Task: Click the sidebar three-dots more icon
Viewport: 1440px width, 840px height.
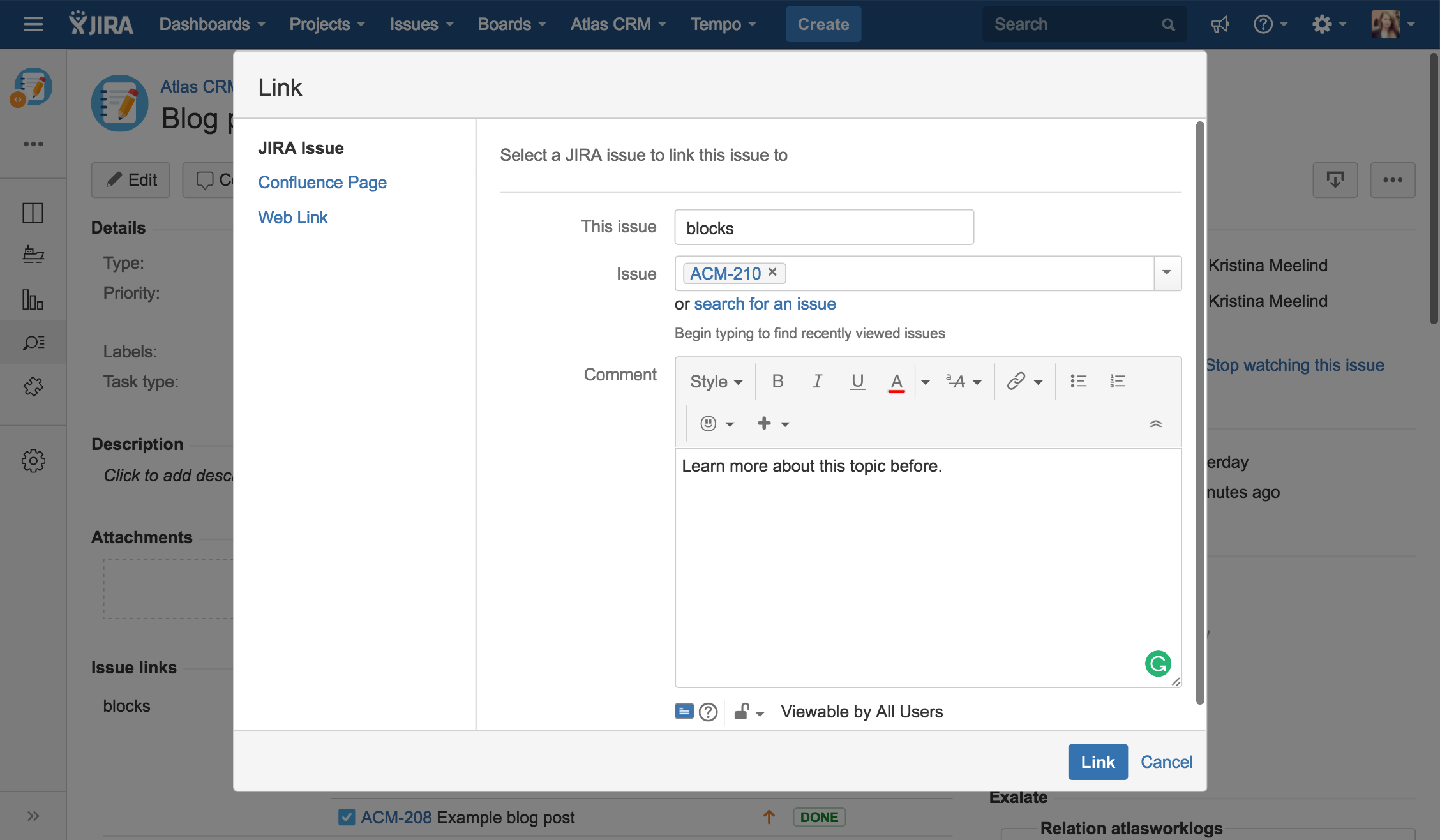Action: click(x=33, y=144)
